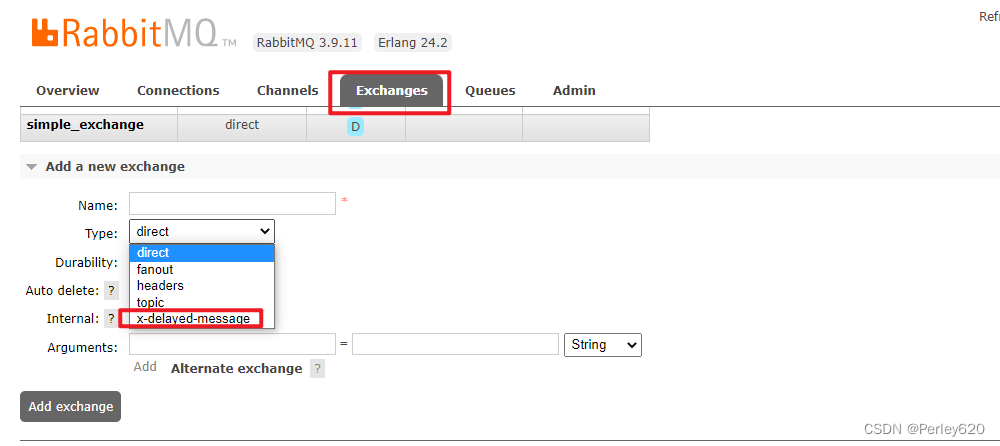
Task: Click the RabbitMQ 3.9.11 version label
Action: 307,43
